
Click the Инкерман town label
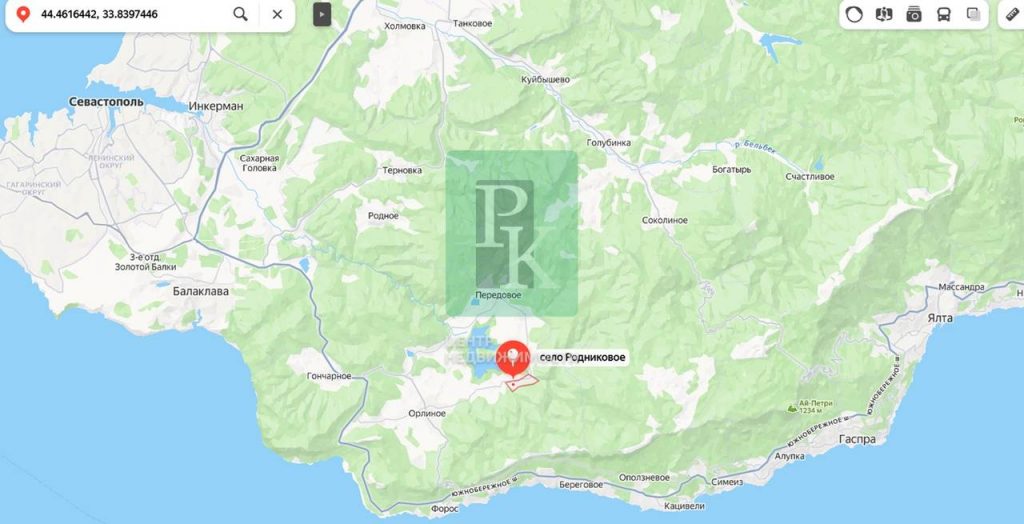coord(216,106)
